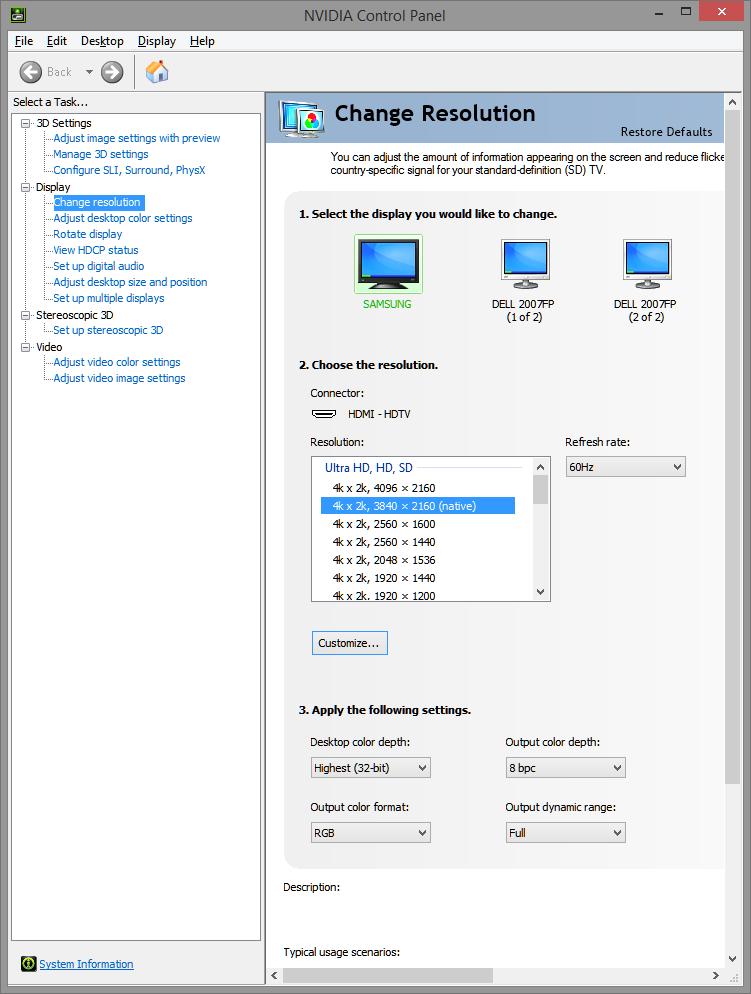751x994 pixels.
Task: Expand the Output color format dropdown
Action: [x=370, y=832]
